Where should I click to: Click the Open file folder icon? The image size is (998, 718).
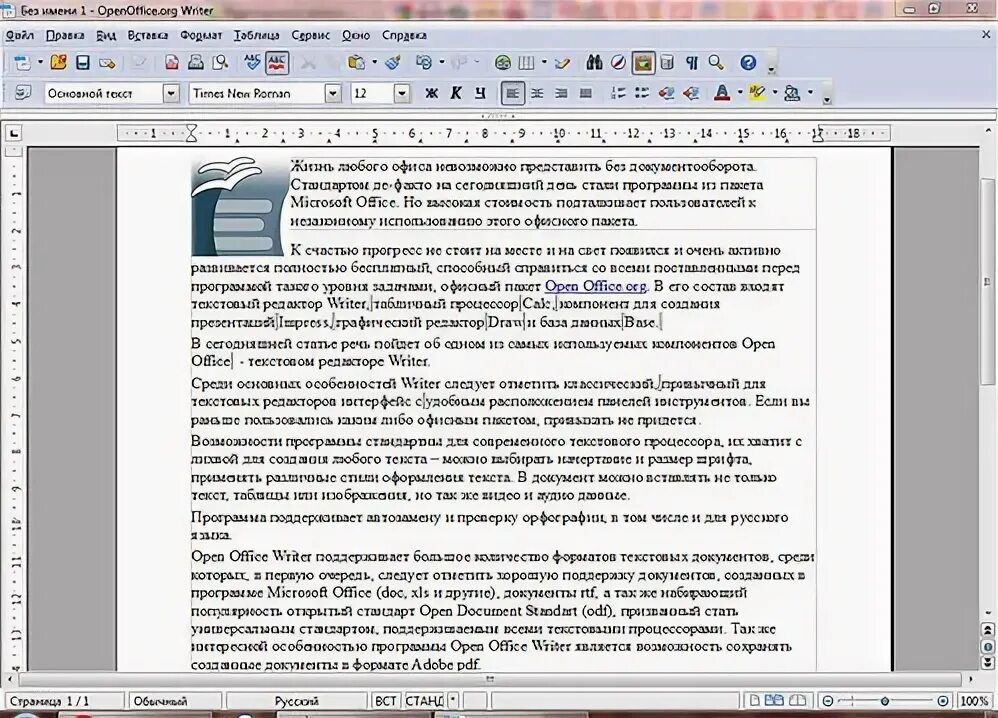(x=59, y=62)
